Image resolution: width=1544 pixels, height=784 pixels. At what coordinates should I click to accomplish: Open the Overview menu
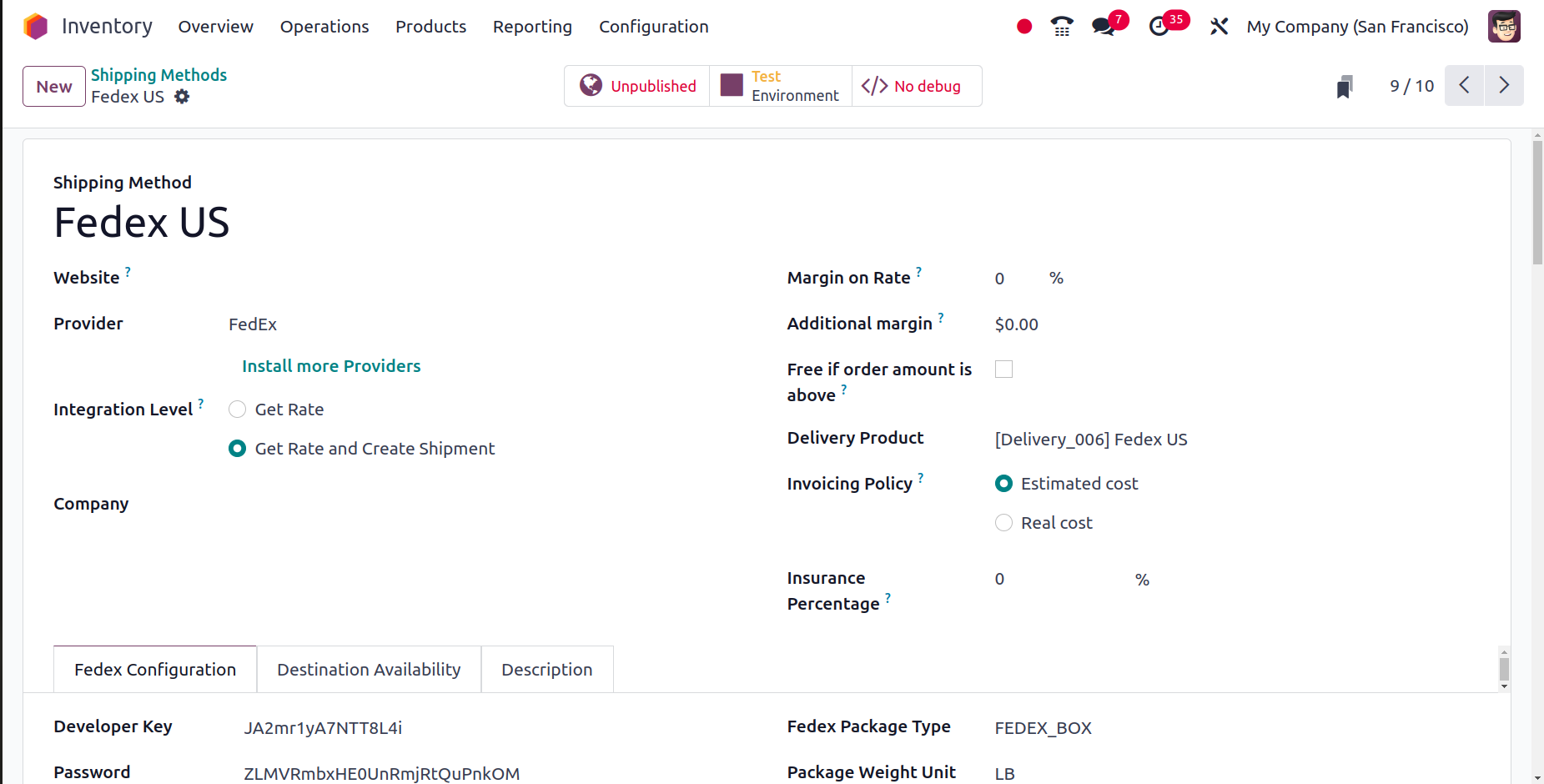point(215,27)
